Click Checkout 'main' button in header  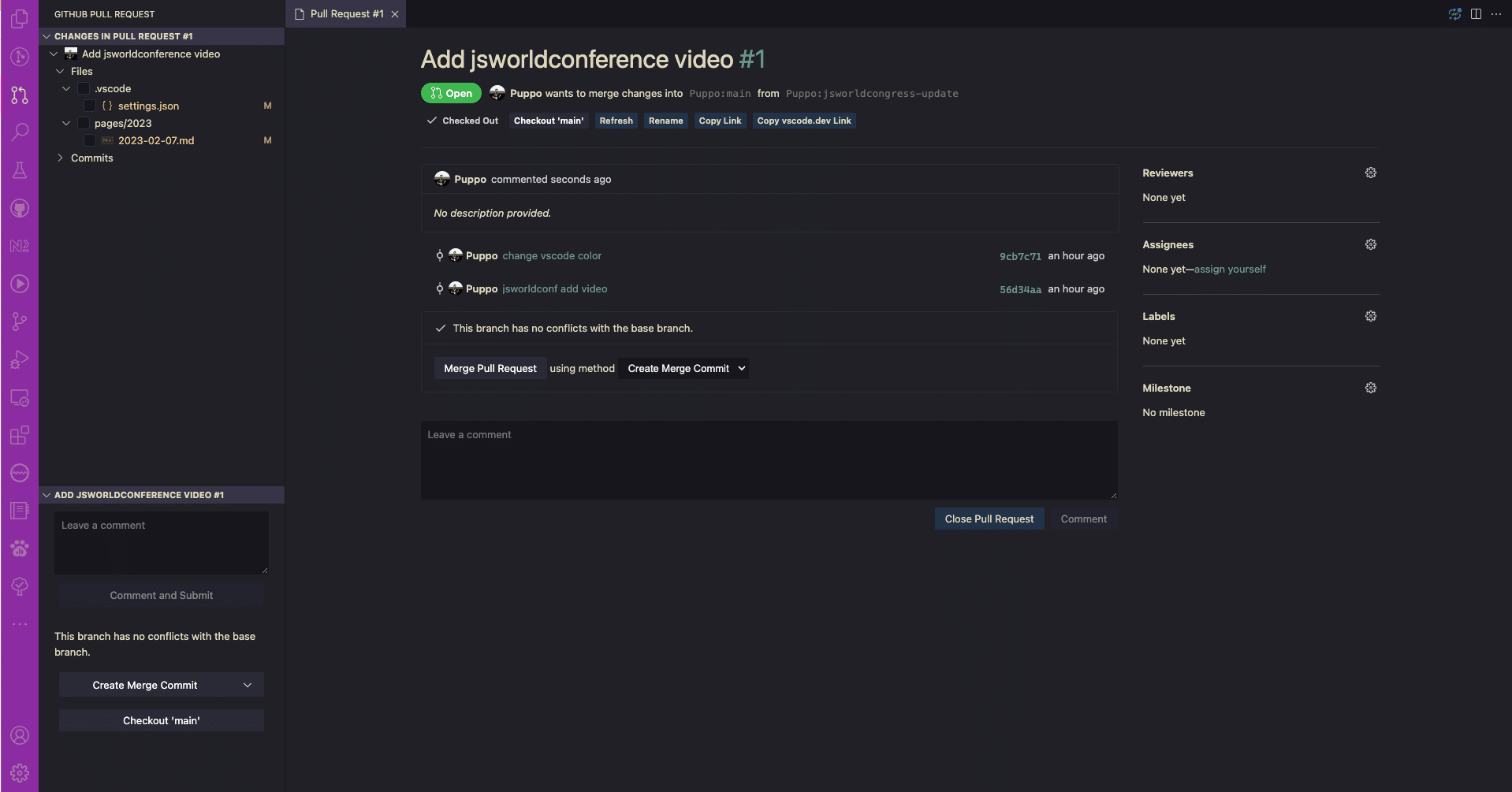pos(549,121)
